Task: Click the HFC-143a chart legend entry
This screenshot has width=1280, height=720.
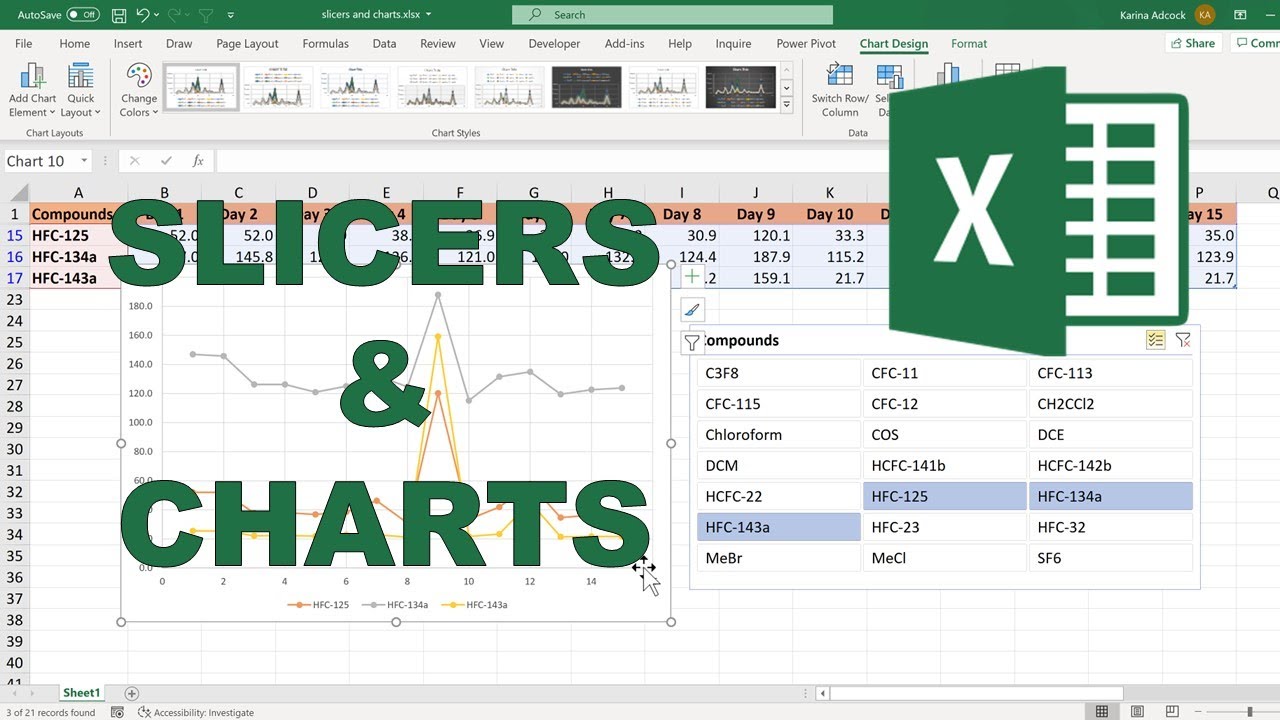Action: (476, 605)
